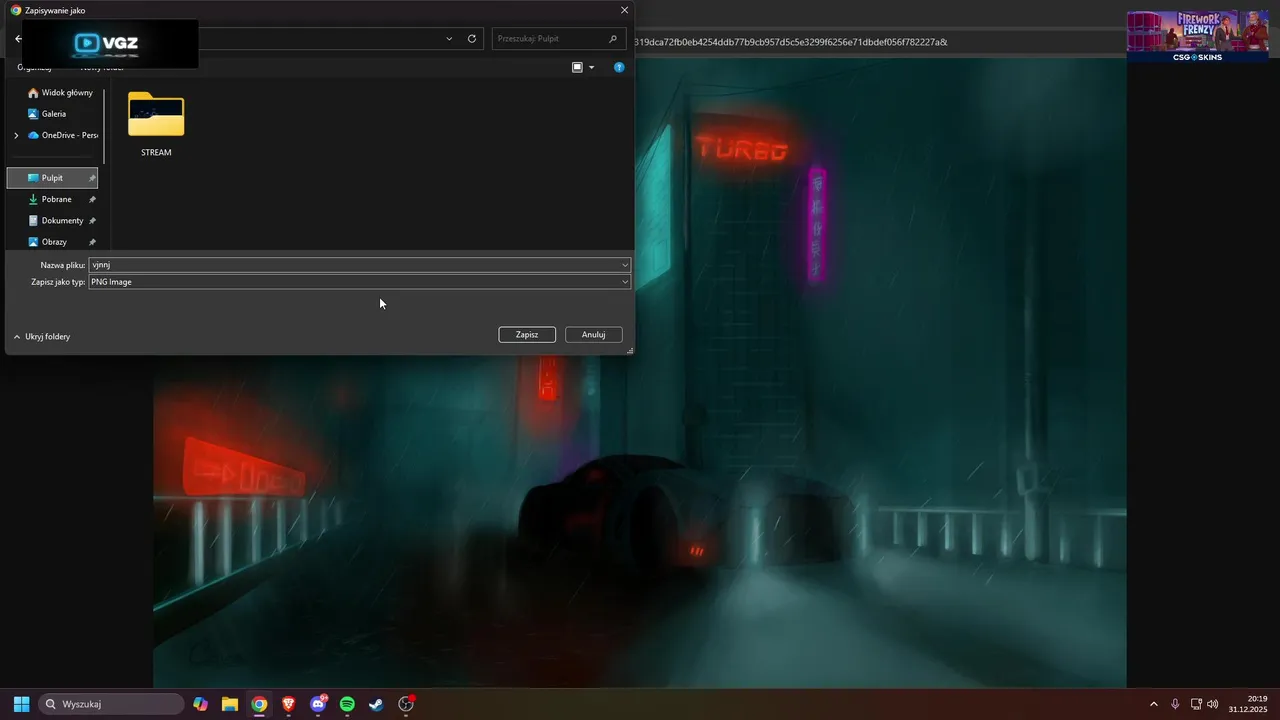1280x720 pixels.
Task: Refresh the folder in the save dialog
Action: click(x=472, y=39)
